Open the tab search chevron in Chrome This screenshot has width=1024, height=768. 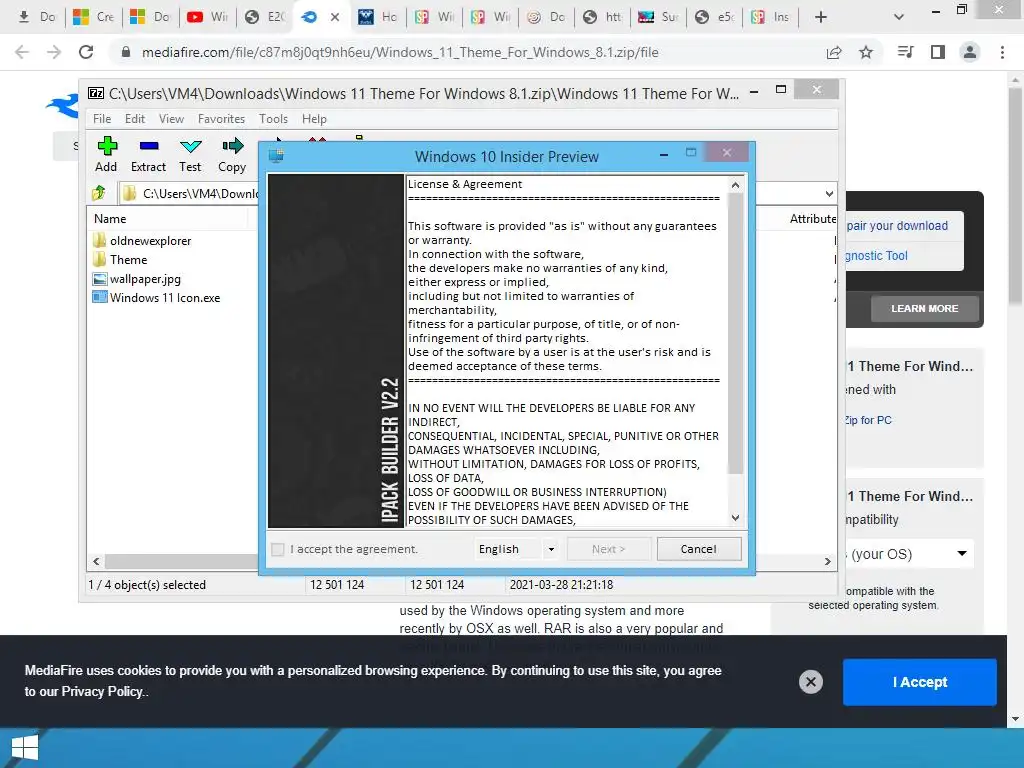click(x=899, y=17)
